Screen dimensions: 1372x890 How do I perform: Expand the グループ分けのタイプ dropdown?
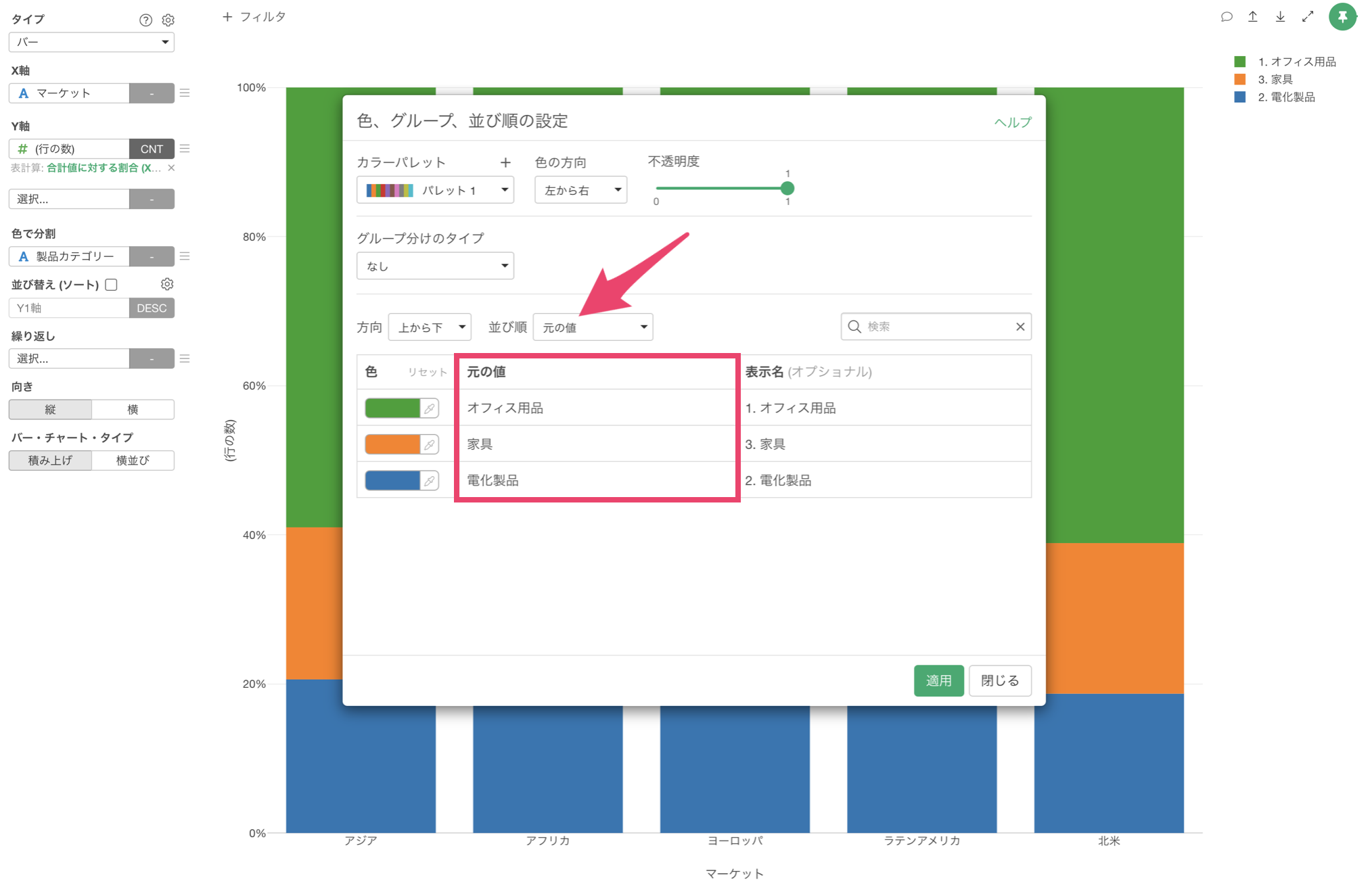(x=435, y=266)
